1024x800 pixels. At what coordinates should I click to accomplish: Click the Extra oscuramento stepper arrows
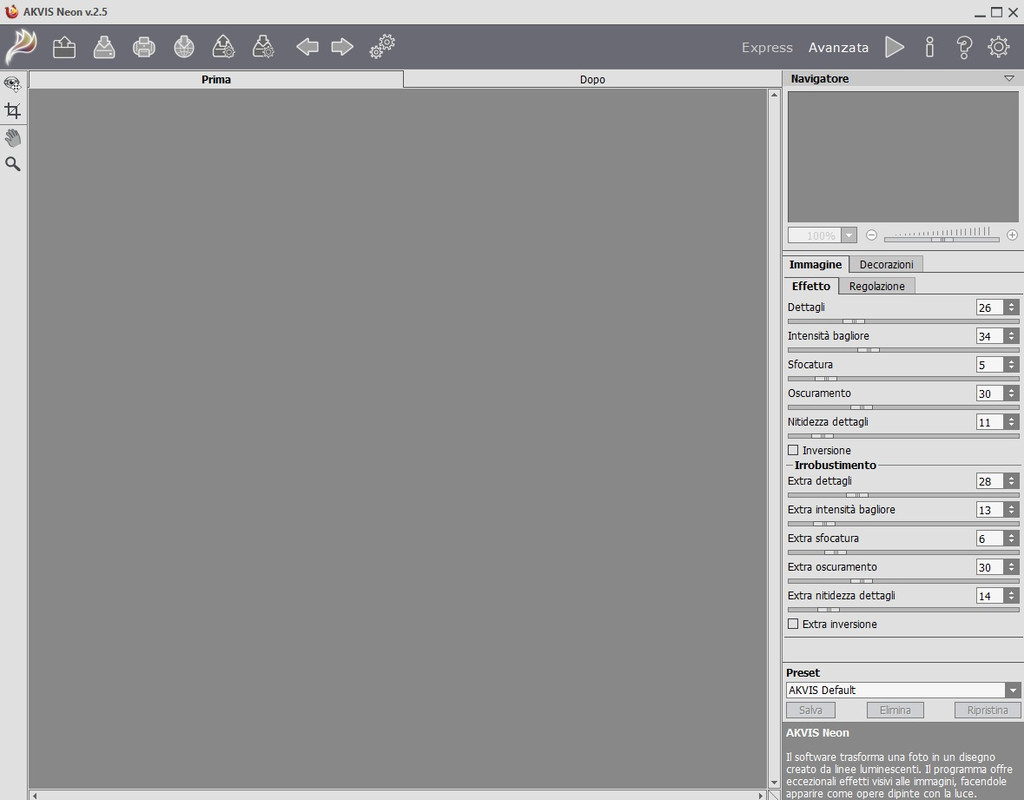1012,568
